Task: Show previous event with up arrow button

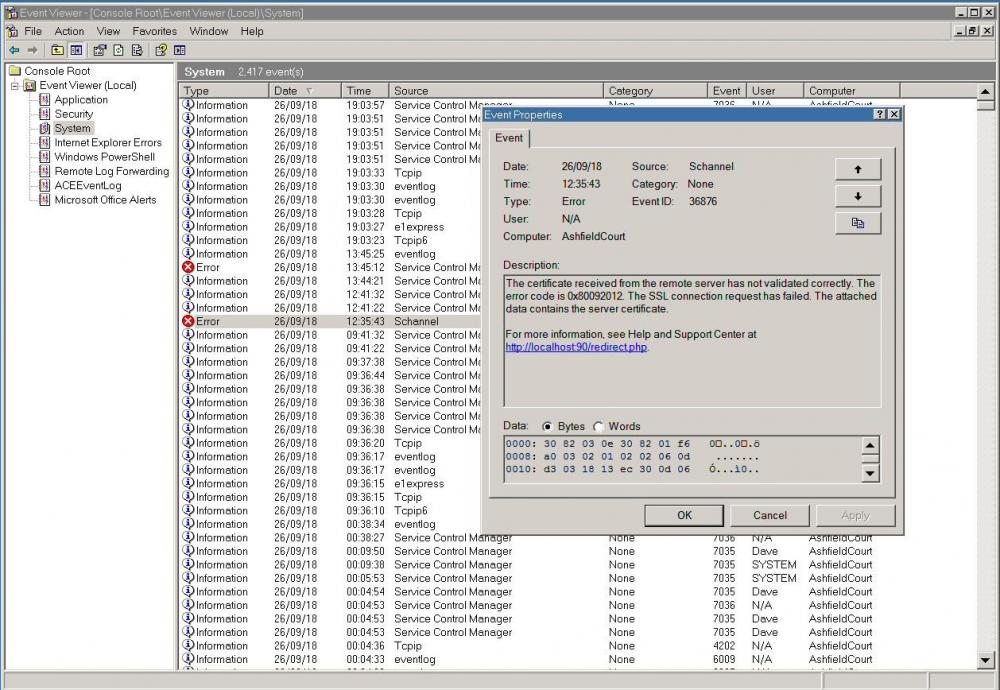Action: click(x=857, y=169)
